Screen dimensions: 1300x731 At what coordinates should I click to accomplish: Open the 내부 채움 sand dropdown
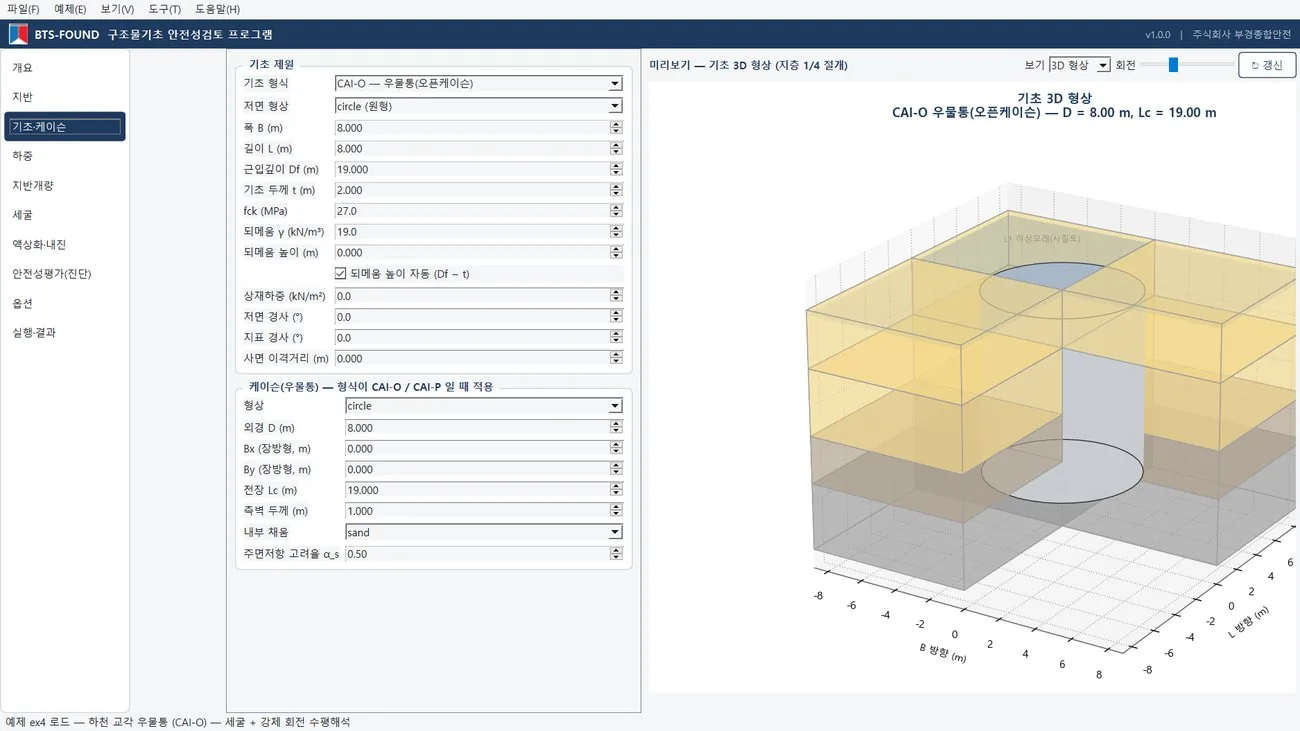click(483, 533)
